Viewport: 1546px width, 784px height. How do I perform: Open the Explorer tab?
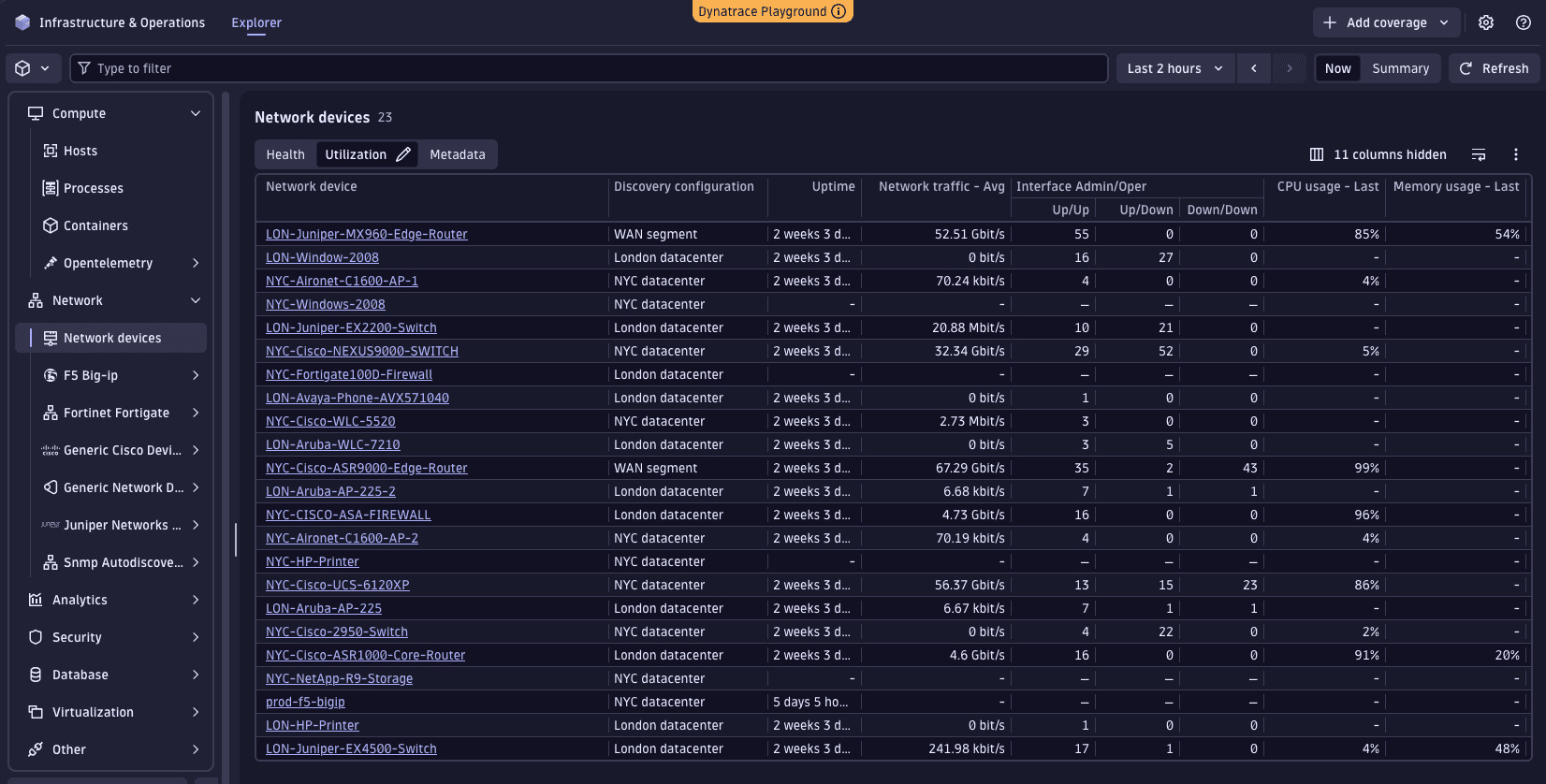[256, 22]
